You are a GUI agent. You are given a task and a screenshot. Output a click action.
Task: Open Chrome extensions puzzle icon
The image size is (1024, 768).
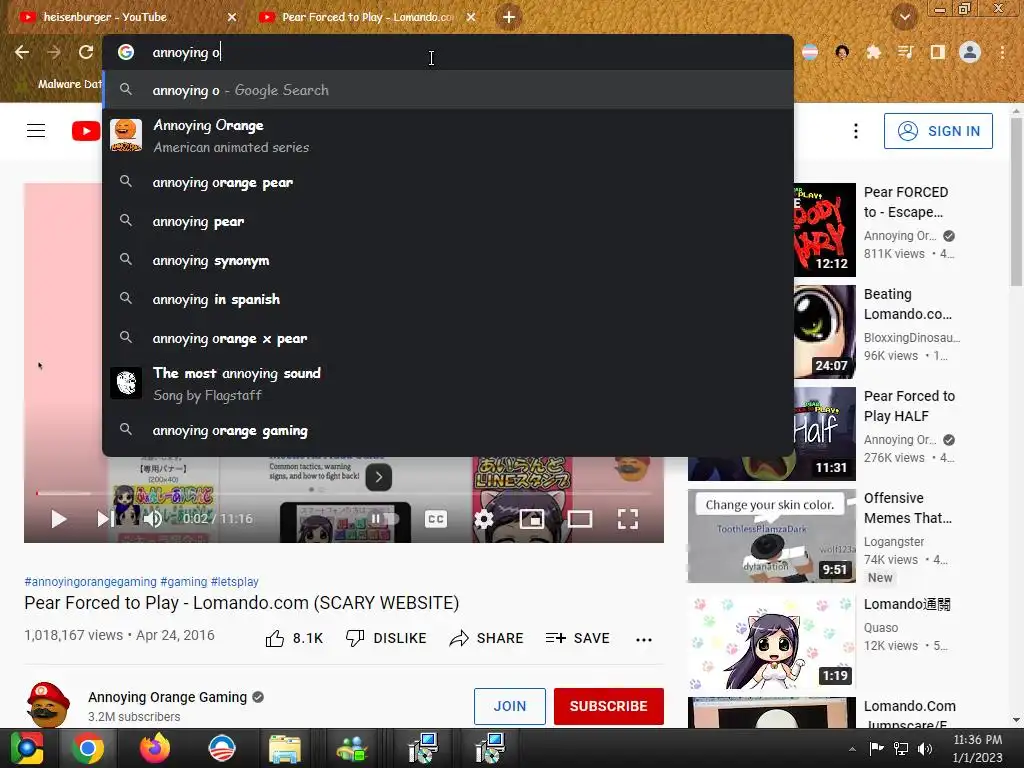coord(873,52)
